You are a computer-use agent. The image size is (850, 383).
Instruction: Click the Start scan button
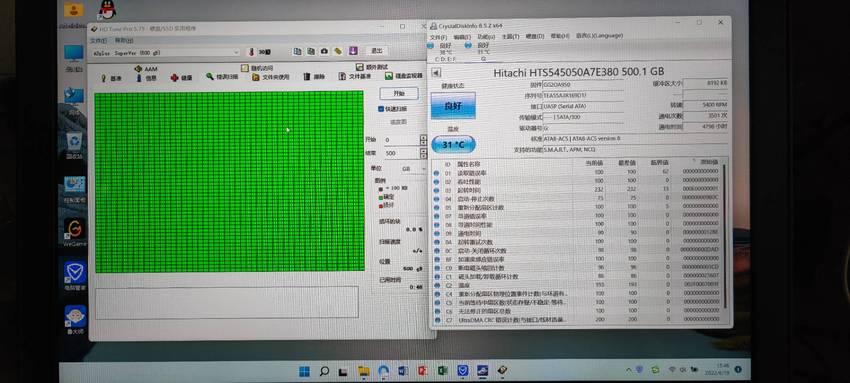click(399, 93)
